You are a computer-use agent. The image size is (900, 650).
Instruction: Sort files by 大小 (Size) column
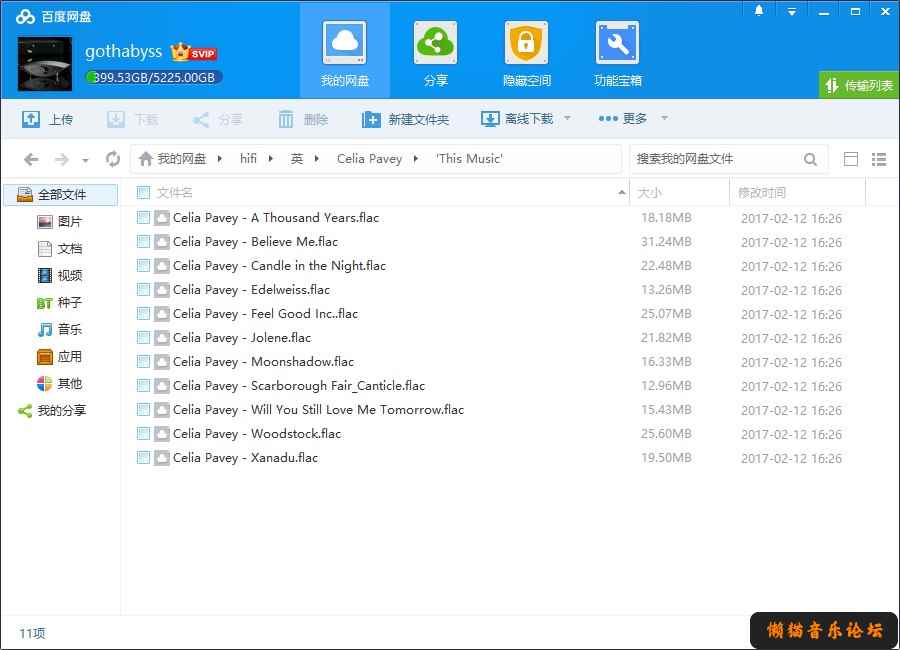click(x=649, y=192)
